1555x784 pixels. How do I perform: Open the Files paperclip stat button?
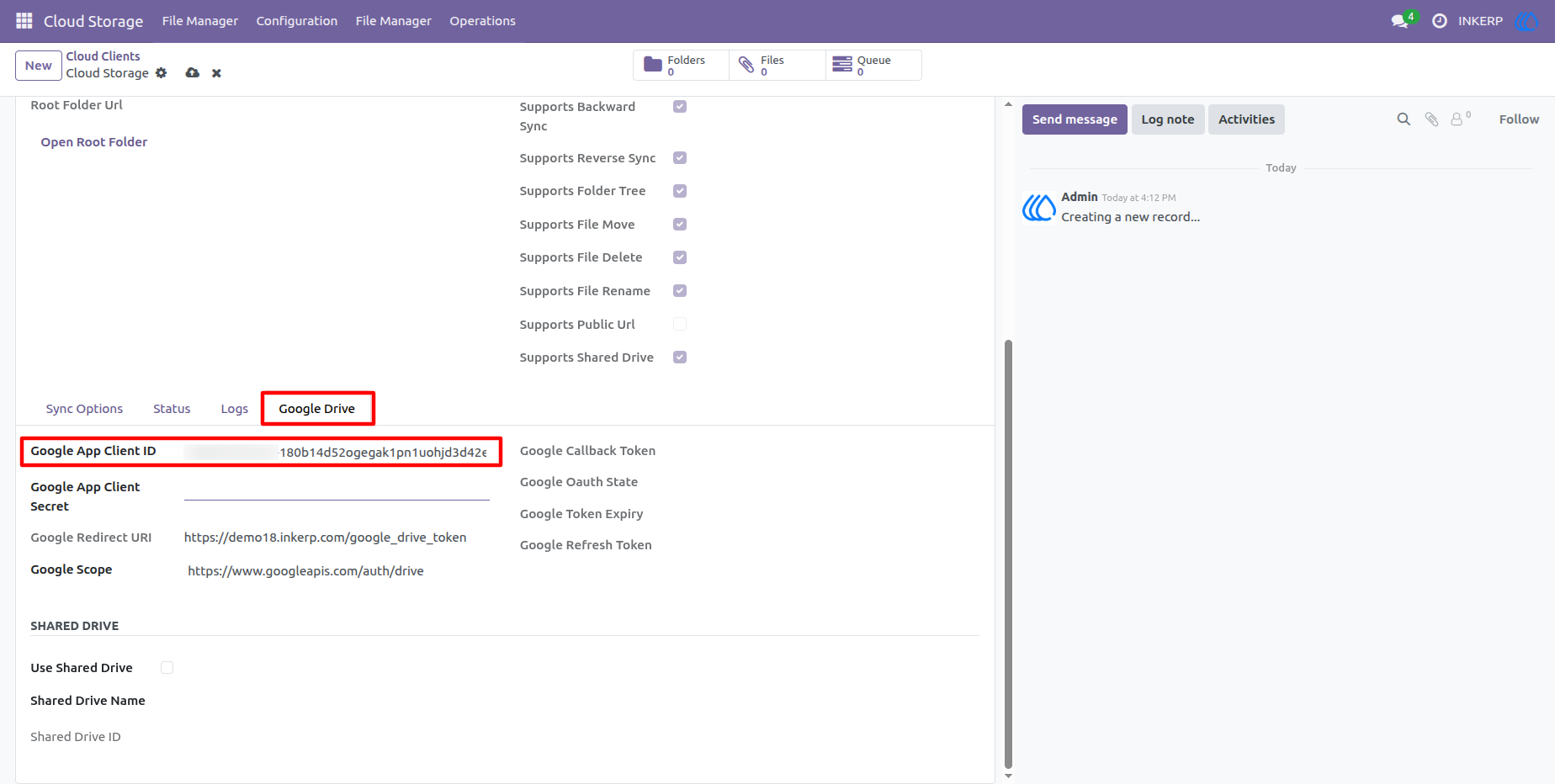777,65
